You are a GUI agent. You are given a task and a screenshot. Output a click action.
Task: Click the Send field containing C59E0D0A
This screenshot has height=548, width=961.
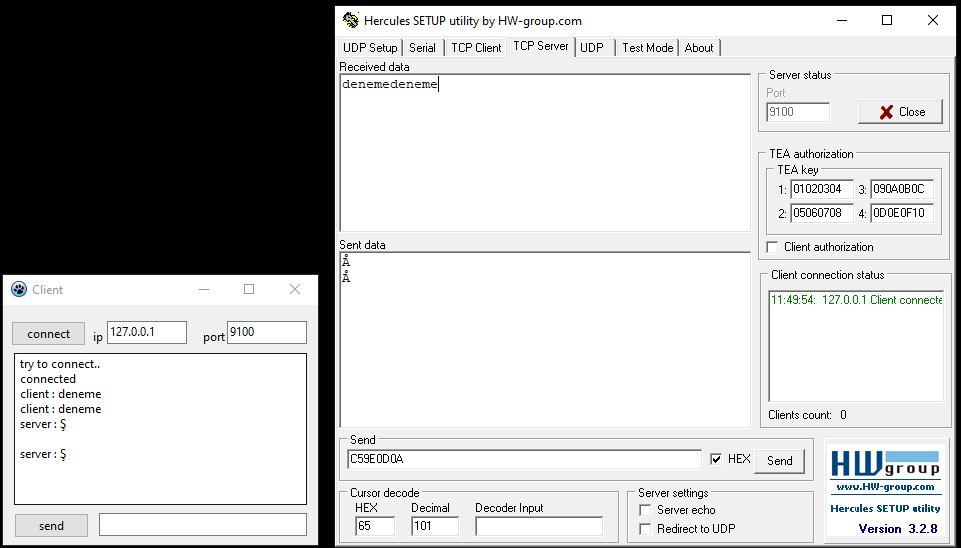coord(524,459)
